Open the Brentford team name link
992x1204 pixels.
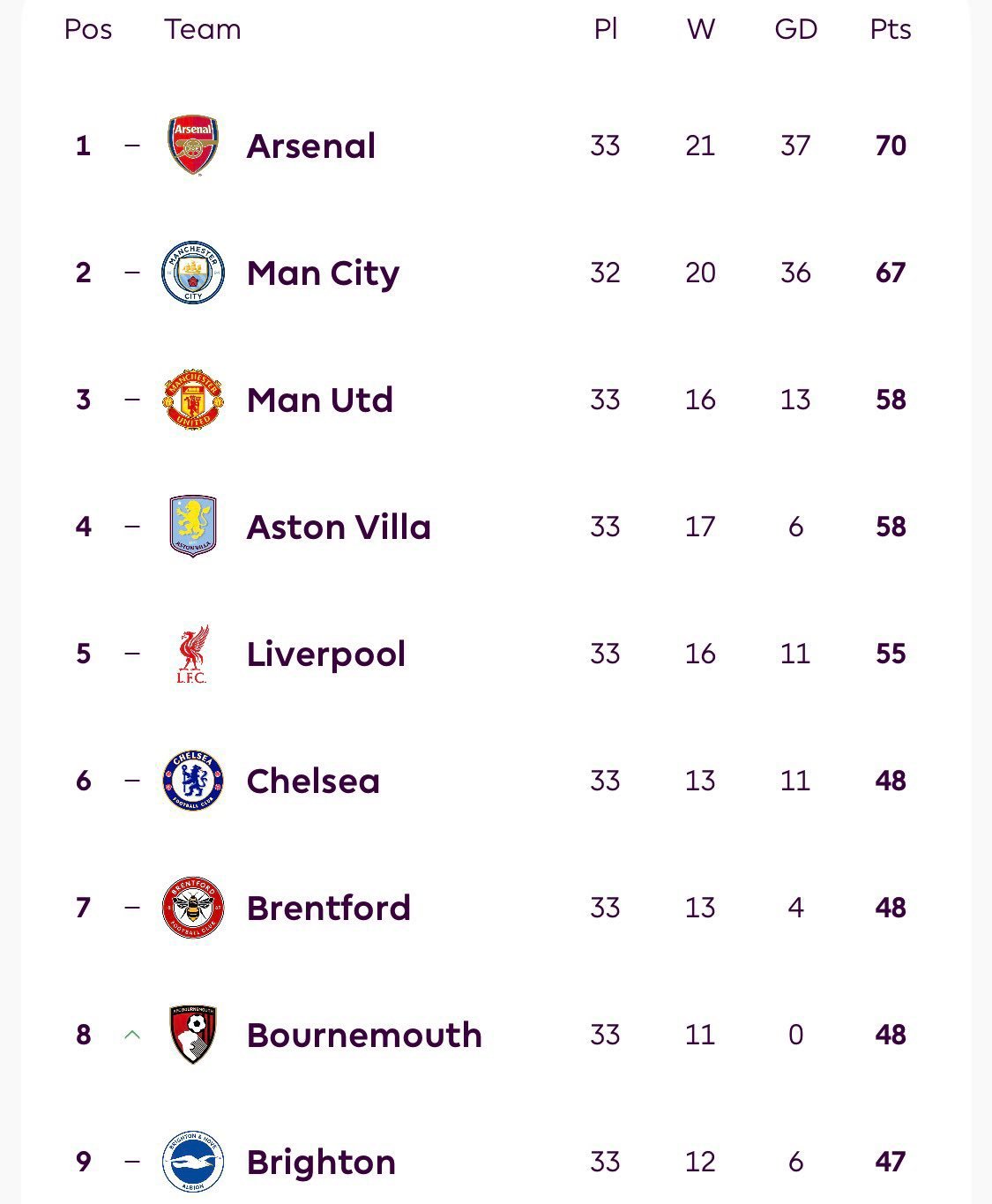click(329, 908)
